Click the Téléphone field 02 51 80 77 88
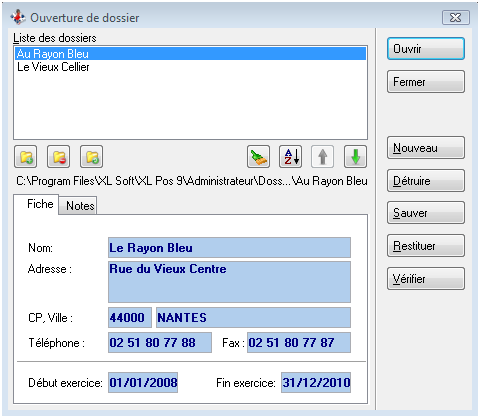Viewport: 480px width, 418px height. point(160,342)
